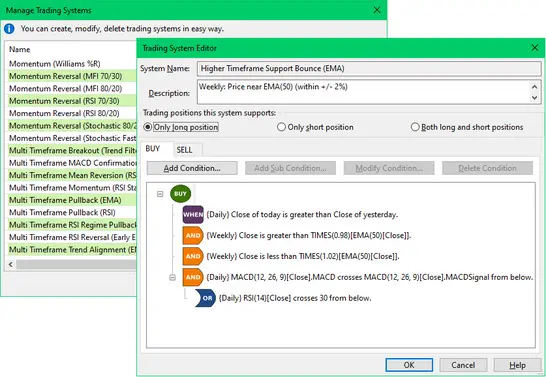Select Multi Timeframe Trend Alignment row
Screen dimensions: 546x377
click(x=72, y=250)
